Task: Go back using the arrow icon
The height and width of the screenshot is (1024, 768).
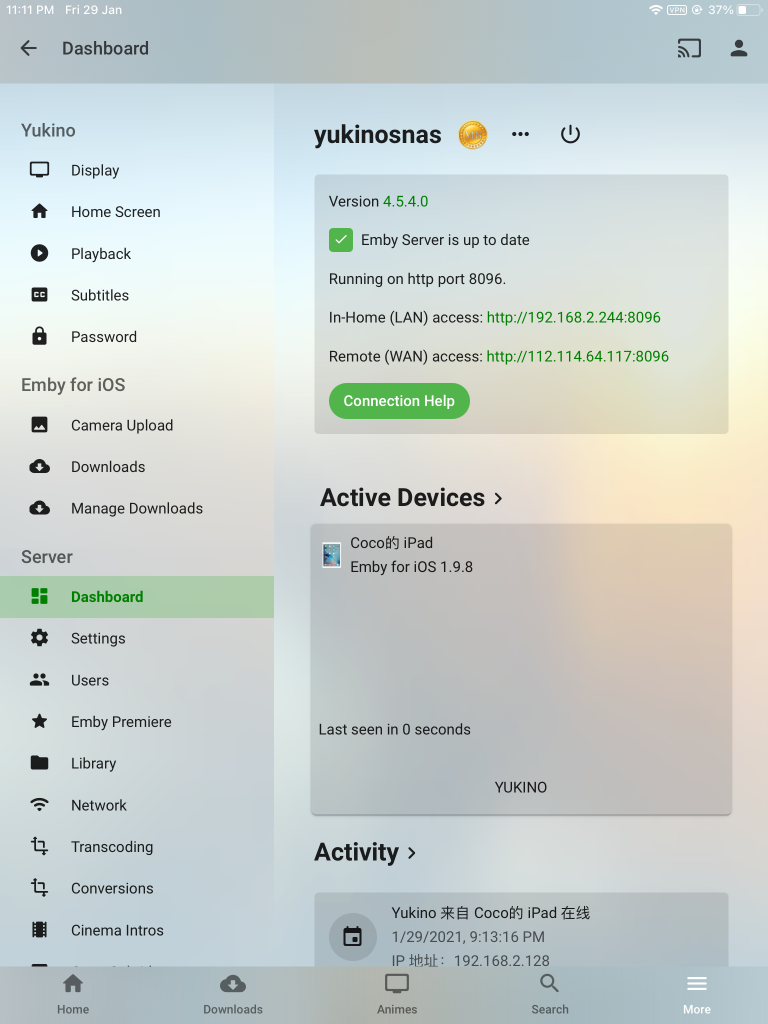Action: pyautogui.click(x=29, y=48)
